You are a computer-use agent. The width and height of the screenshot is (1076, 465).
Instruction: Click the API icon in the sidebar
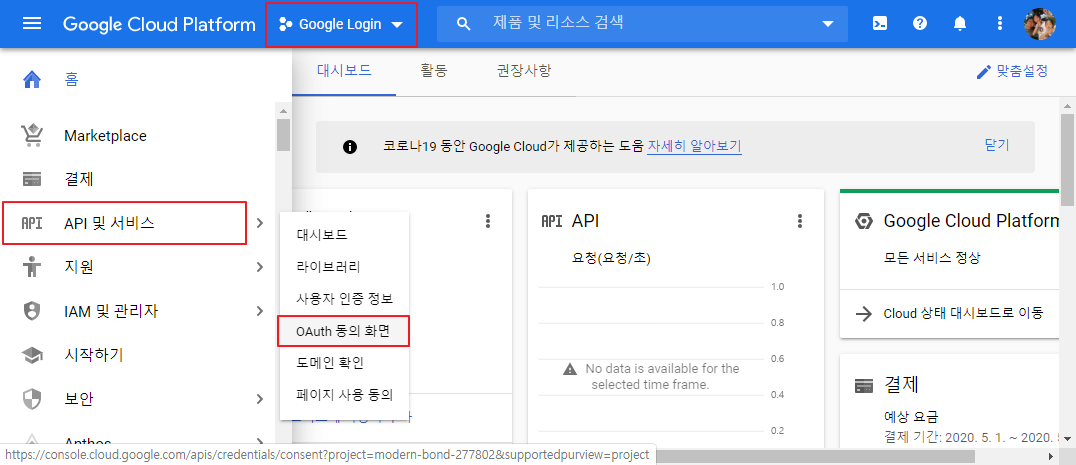pyautogui.click(x=32, y=223)
